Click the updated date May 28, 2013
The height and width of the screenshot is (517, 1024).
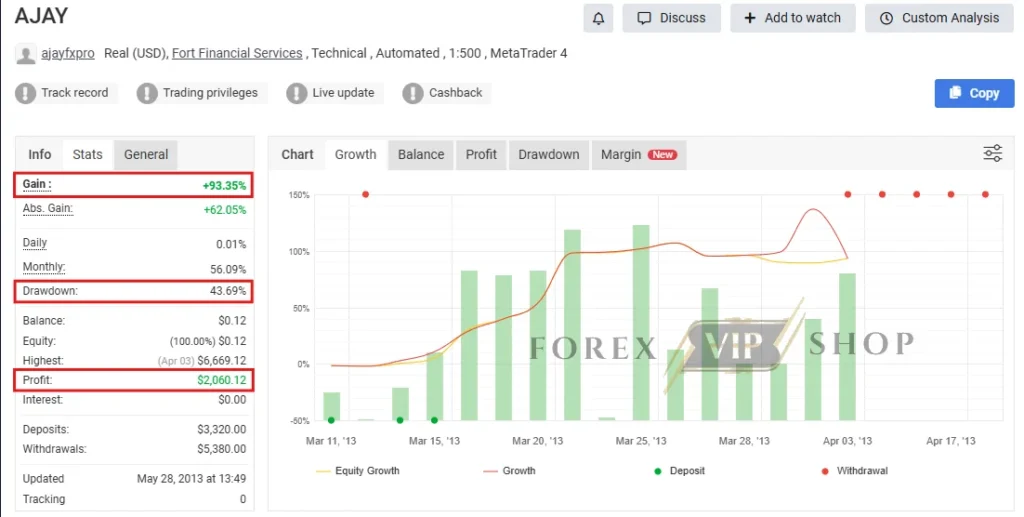pyautogui.click(x=191, y=478)
